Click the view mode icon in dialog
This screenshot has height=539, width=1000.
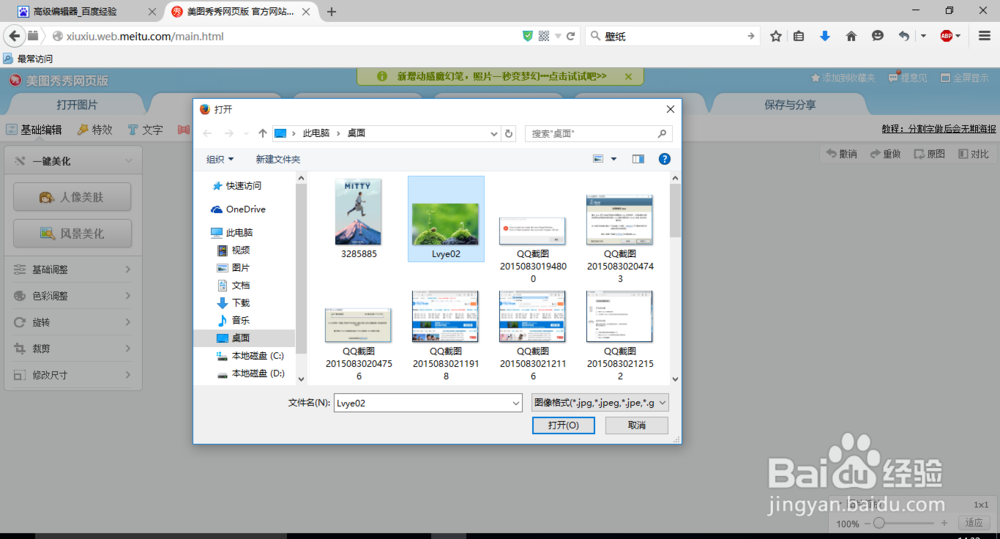(x=598, y=159)
